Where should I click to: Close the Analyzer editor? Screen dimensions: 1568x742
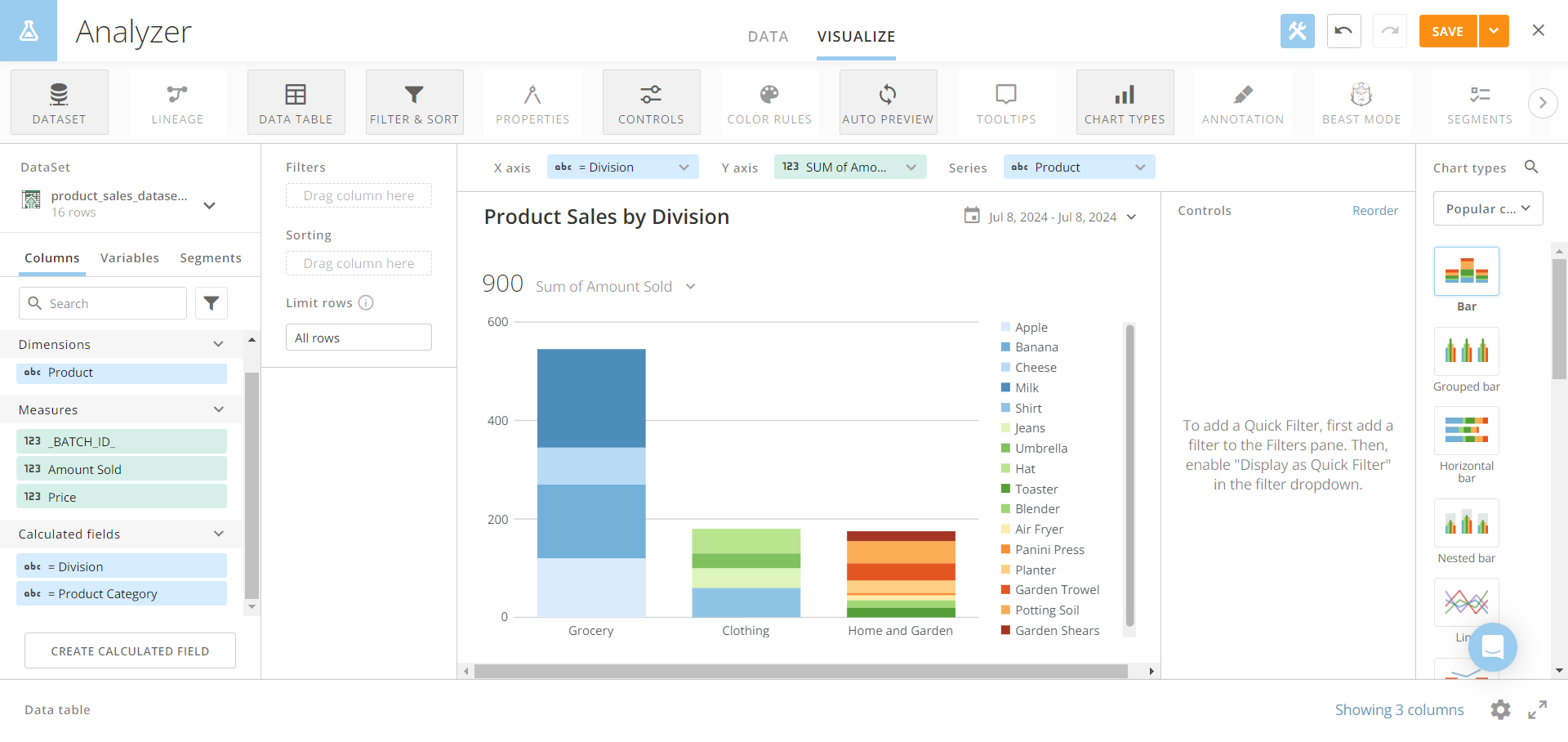1538,30
